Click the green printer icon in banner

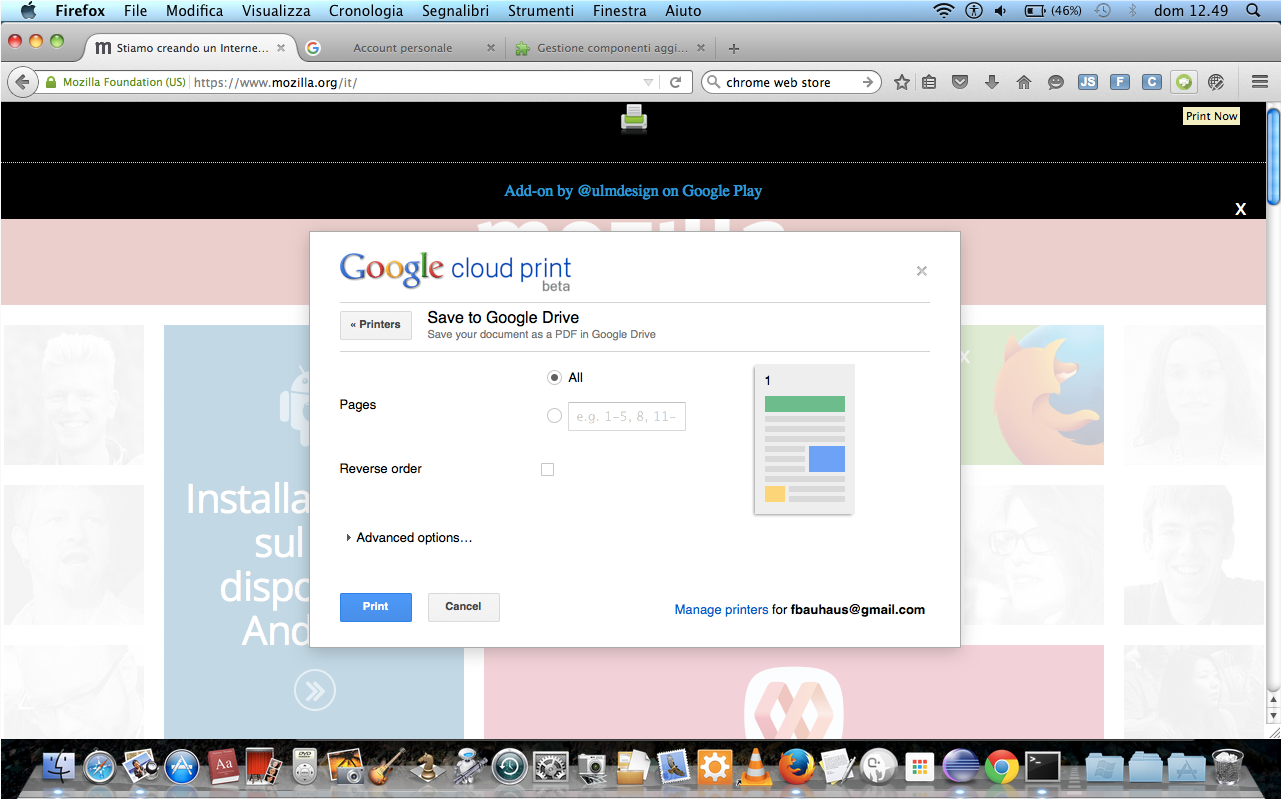pos(634,118)
